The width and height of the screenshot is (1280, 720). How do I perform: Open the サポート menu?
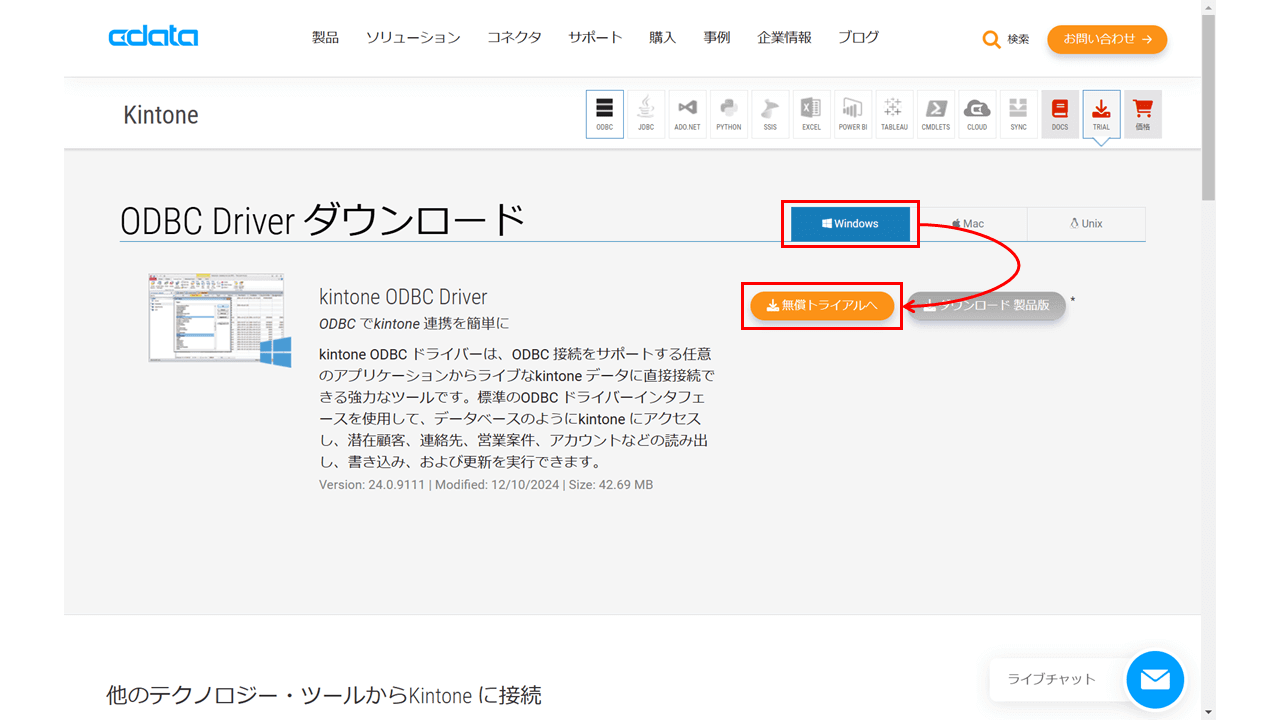click(595, 38)
